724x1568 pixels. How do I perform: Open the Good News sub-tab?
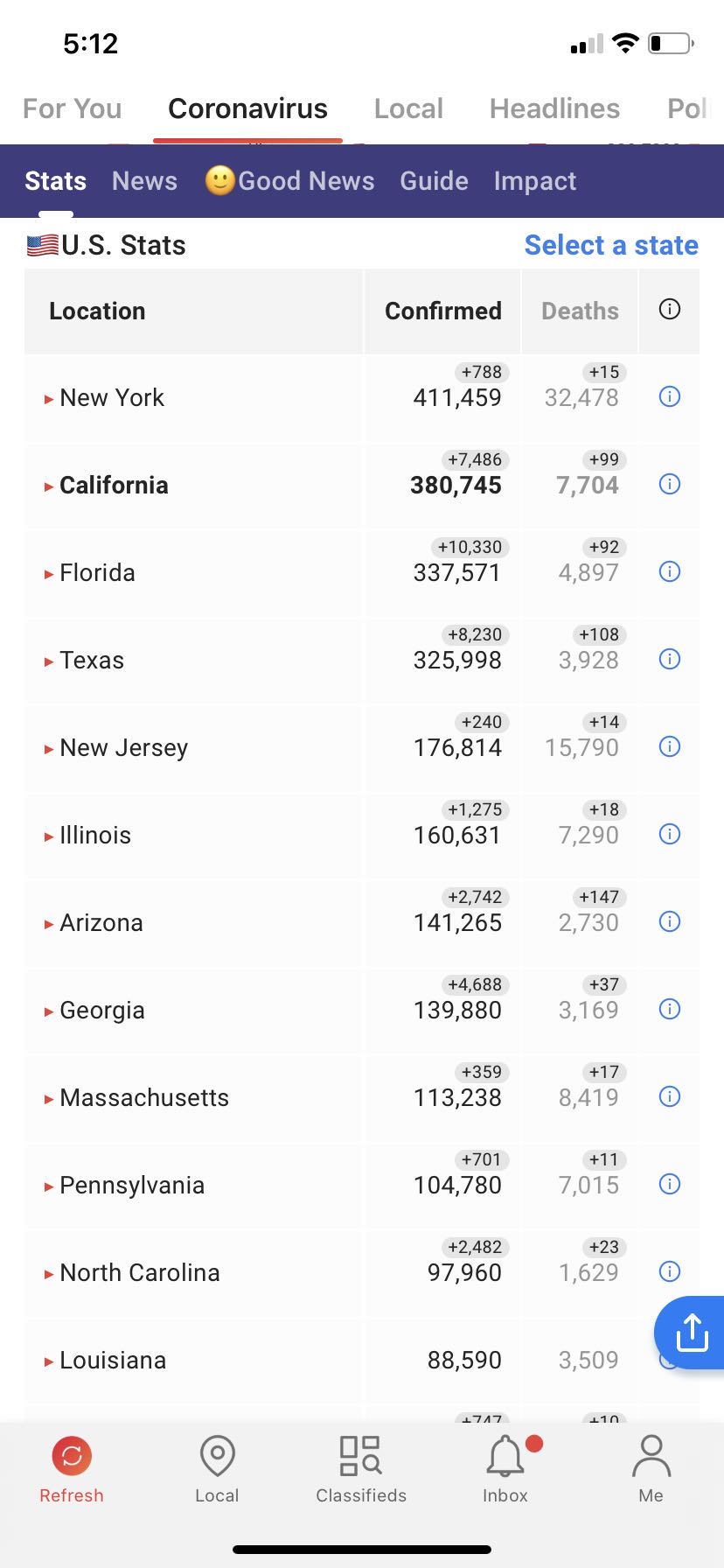(x=289, y=181)
